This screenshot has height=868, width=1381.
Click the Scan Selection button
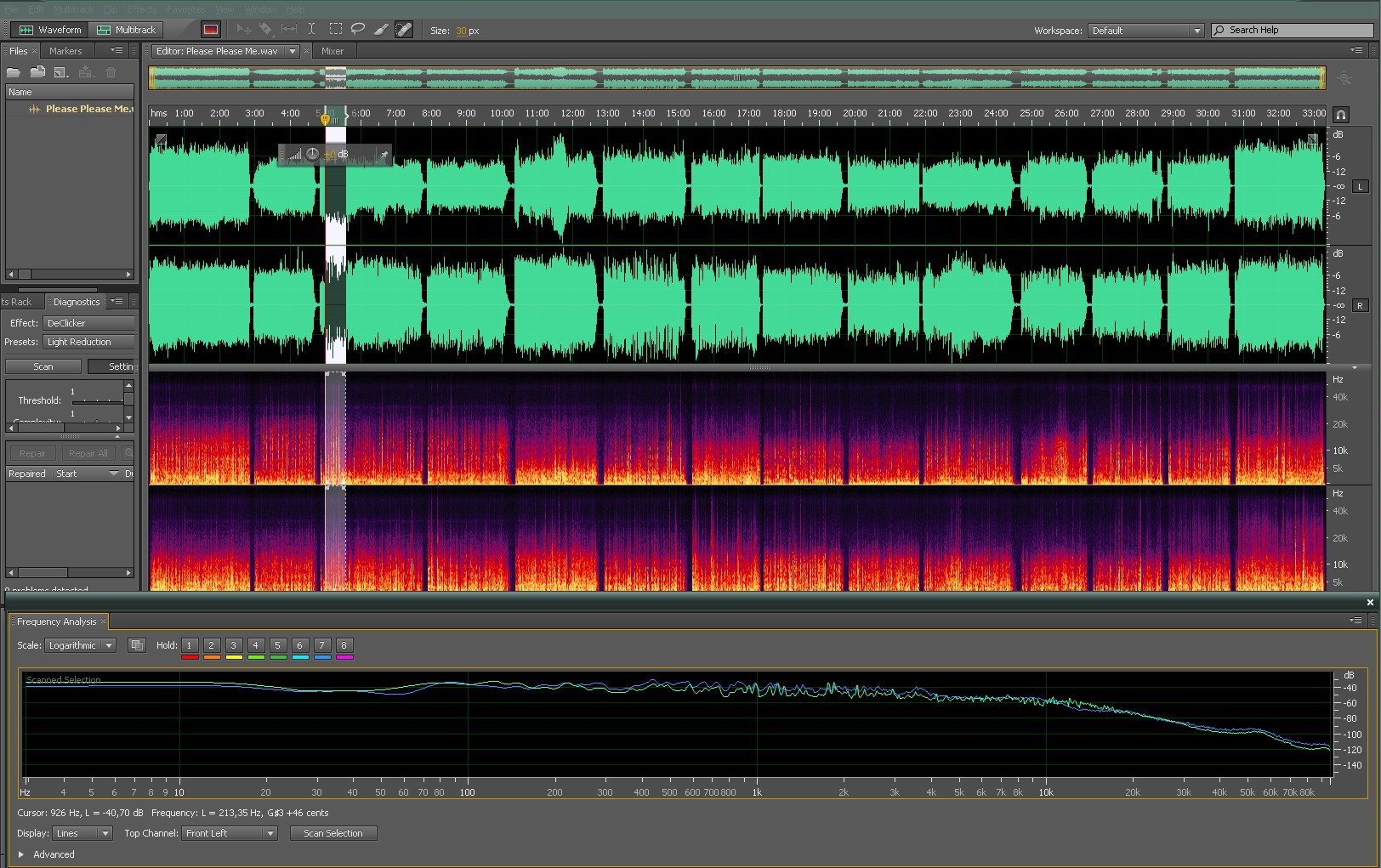[333, 833]
